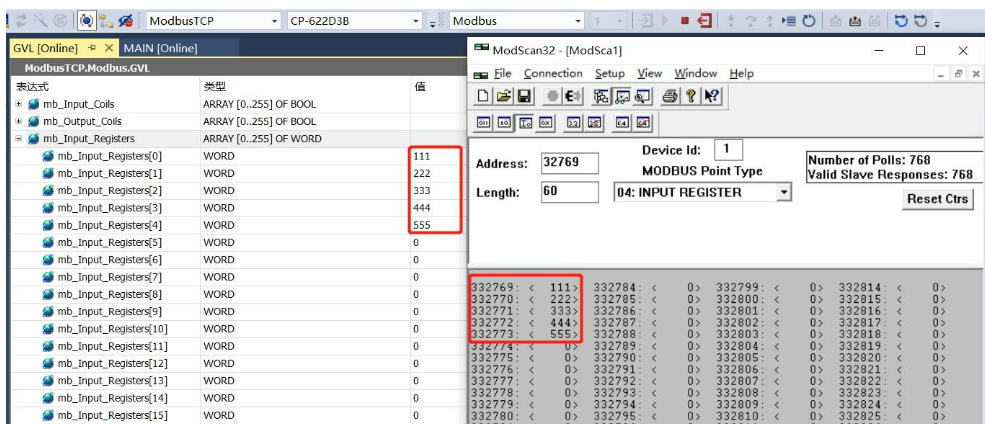985x424 pixels.
Task: Click the Disconnect icon in ModScan32
Action: 574,96
